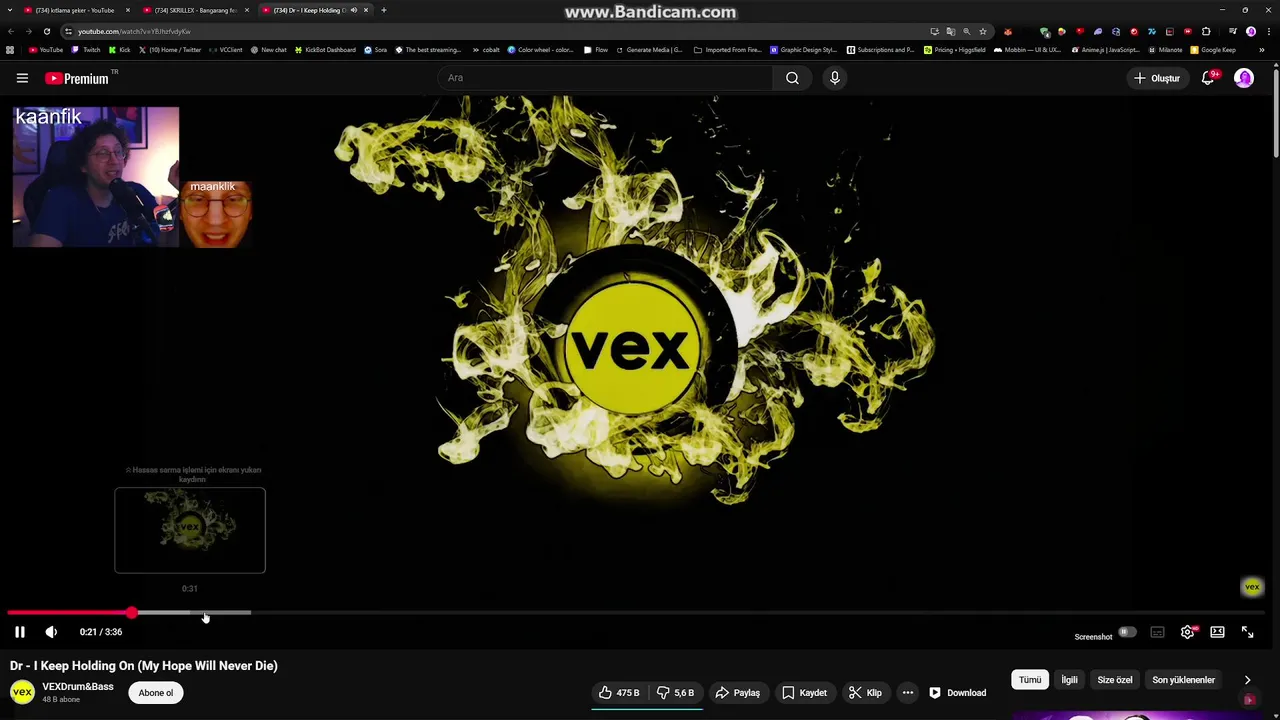Click the Download button
The width and height of the screenshot is (1280, 720).
click(x=957, y=693)
